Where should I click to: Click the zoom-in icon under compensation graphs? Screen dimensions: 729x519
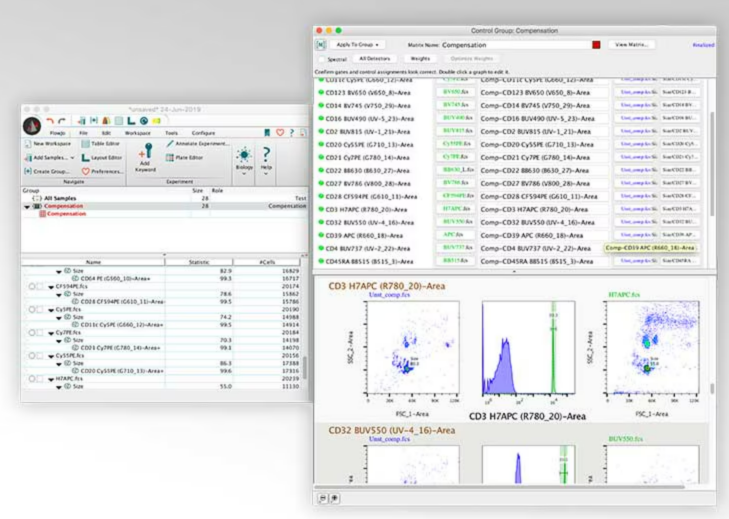tap(334, 498)
